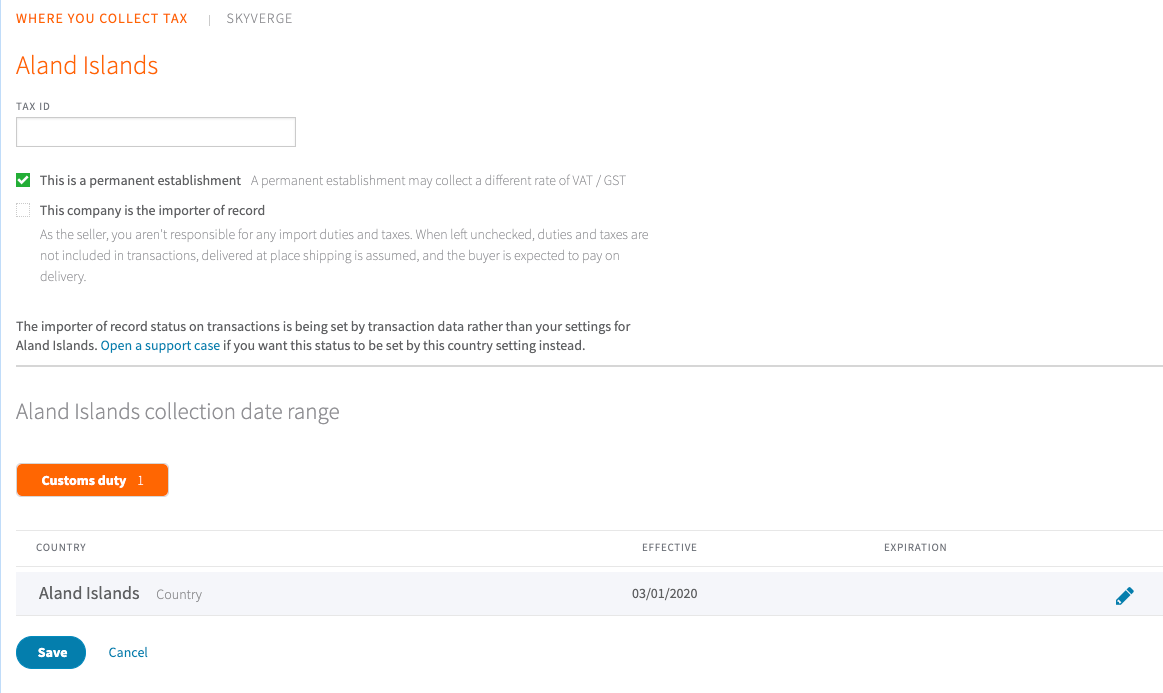Open the SKYVERGE breadcrumb item
This screenshot has width=1163, height=693.
coord(259,18)
